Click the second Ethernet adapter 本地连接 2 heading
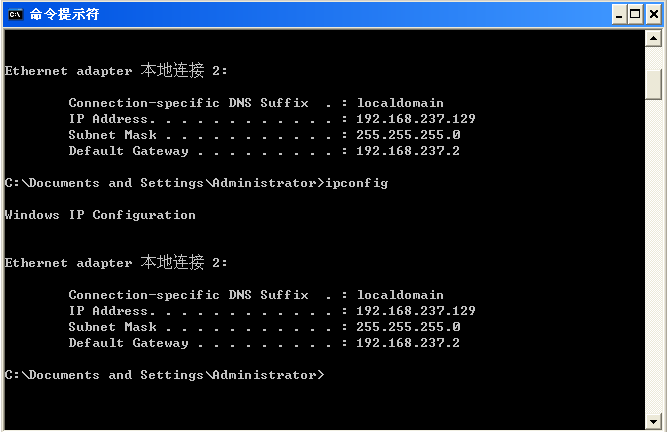This screenshot has width=667, height=432. coord(116,263)
